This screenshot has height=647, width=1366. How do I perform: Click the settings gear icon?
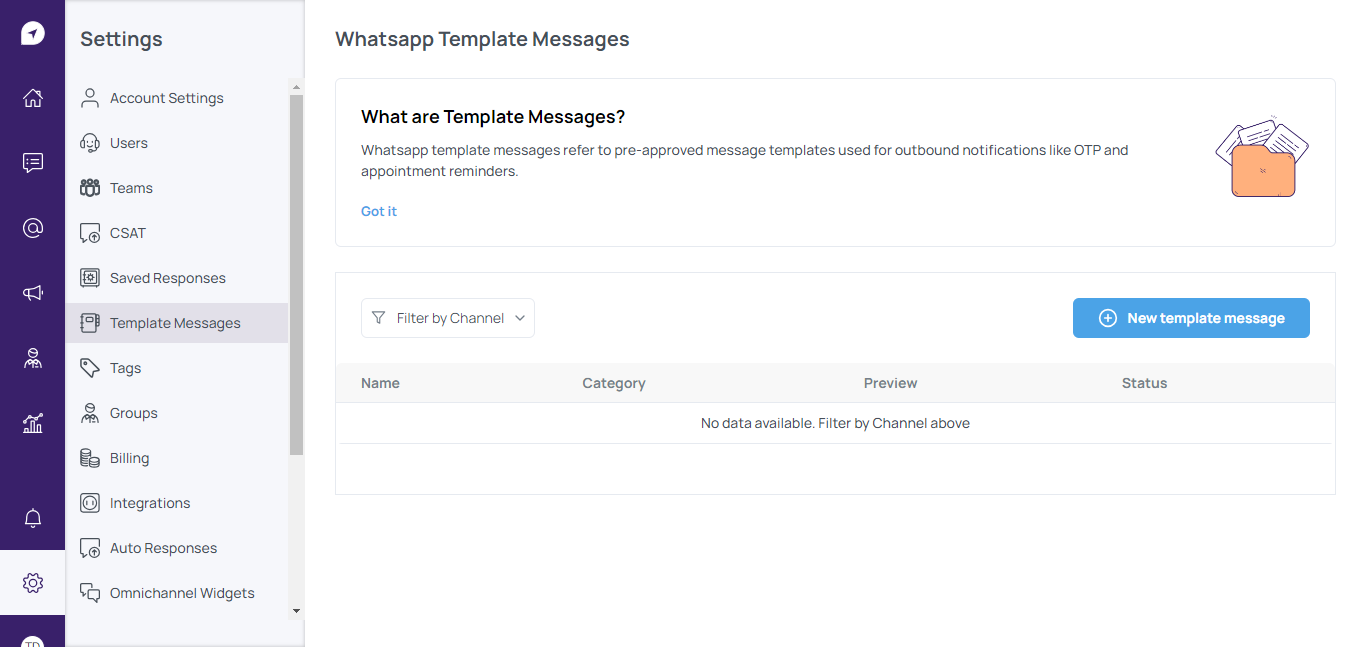point(33,582)
